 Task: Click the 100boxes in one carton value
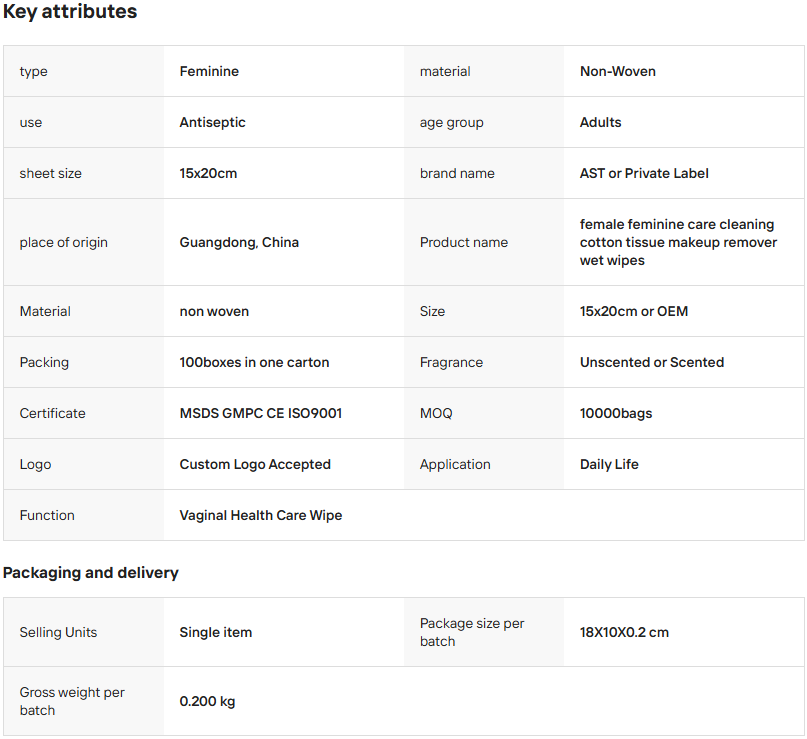tap(254, 362)
